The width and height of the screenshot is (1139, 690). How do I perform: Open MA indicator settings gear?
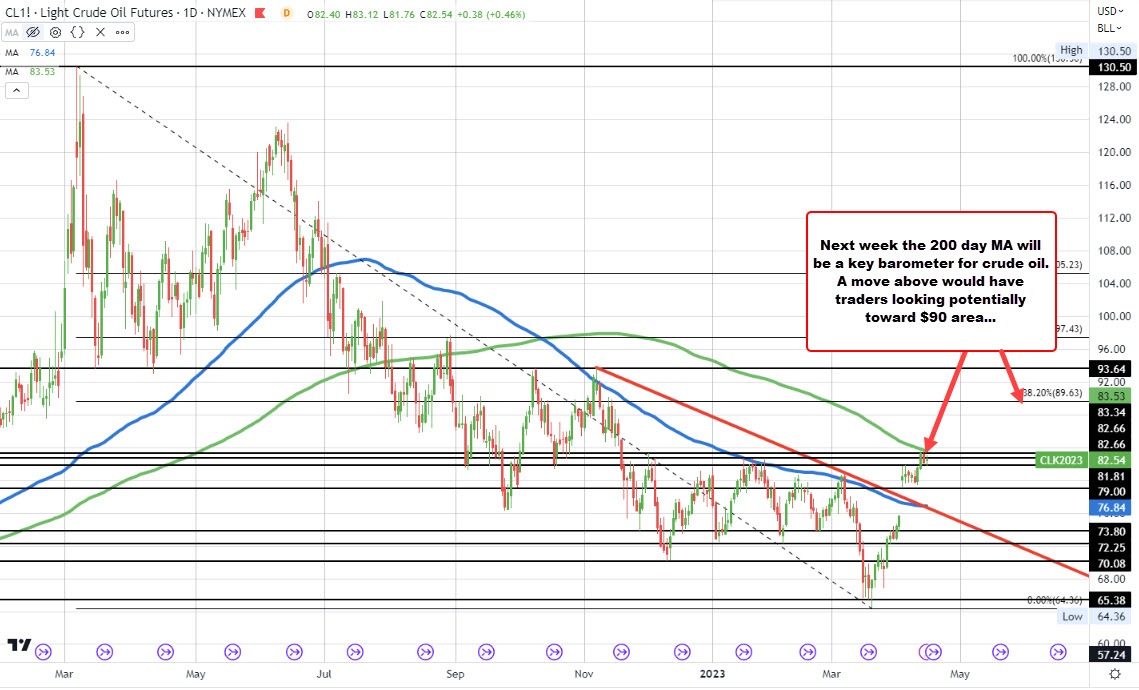[x=55, y=32]
